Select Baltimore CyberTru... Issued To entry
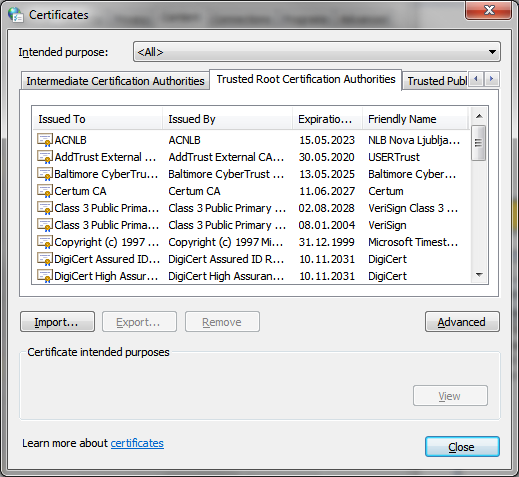Viewport: 519px width, 477px height. 106,174
